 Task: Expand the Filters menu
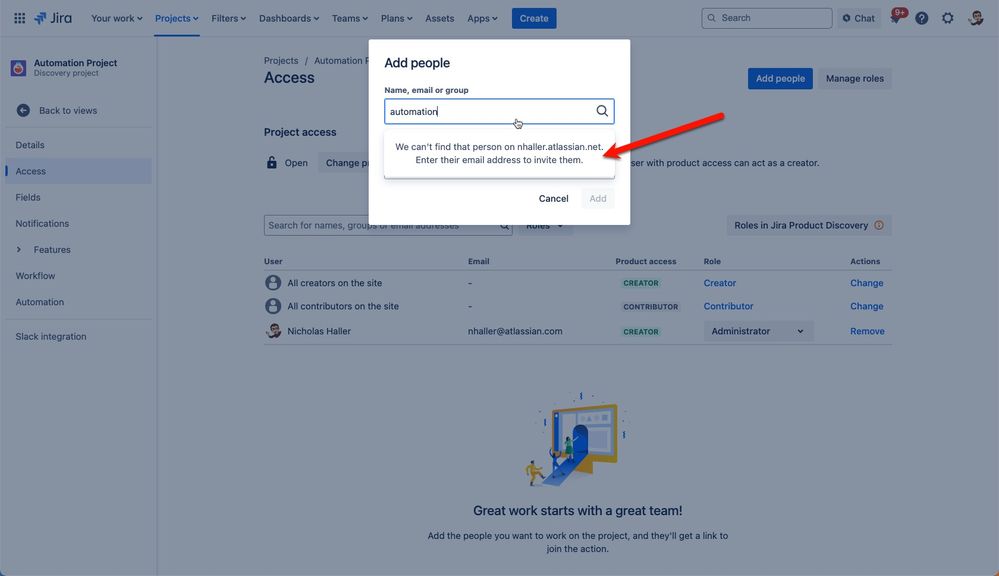228,18
